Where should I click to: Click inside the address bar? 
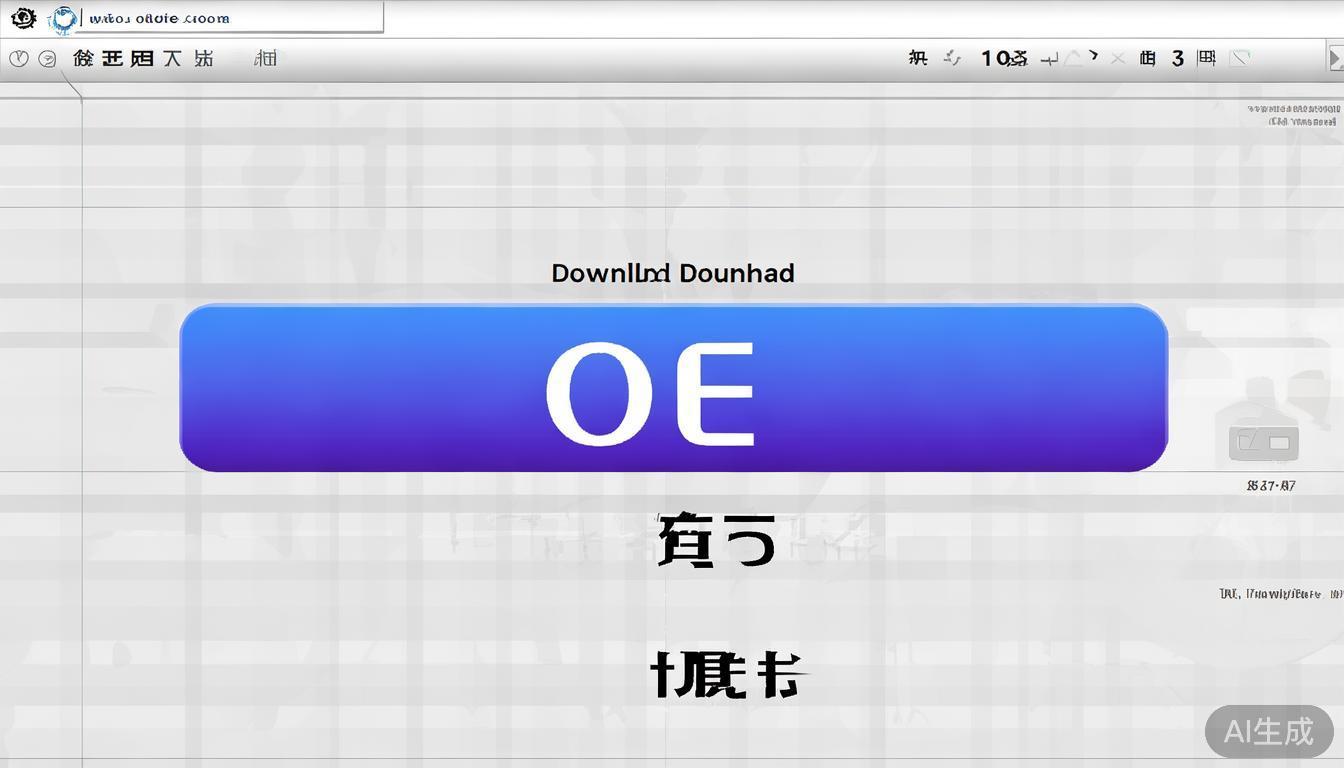click(x=230, y=17)
